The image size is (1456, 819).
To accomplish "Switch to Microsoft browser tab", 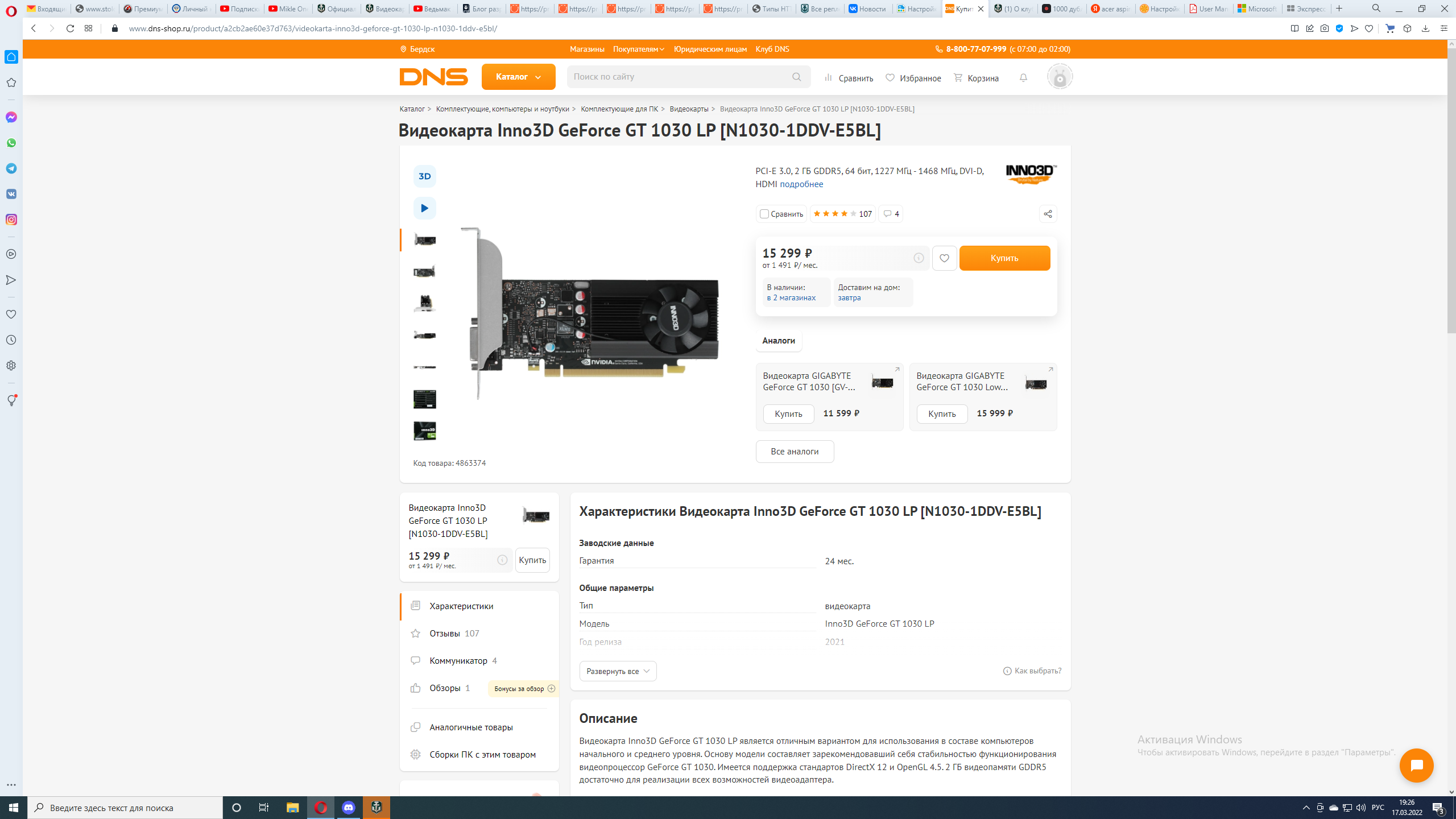I will (1257, 9).
